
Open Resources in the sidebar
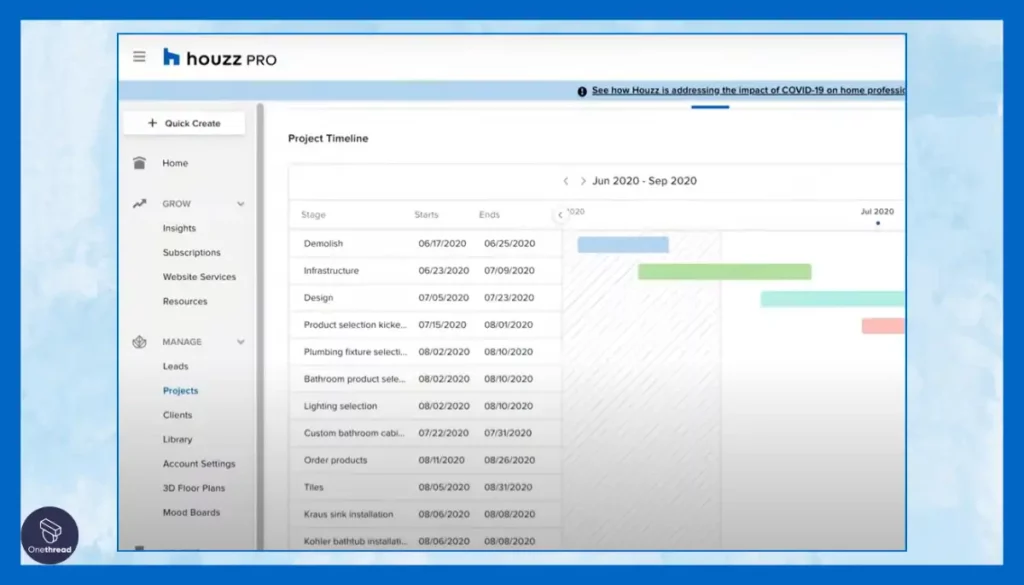click(185, 301)
